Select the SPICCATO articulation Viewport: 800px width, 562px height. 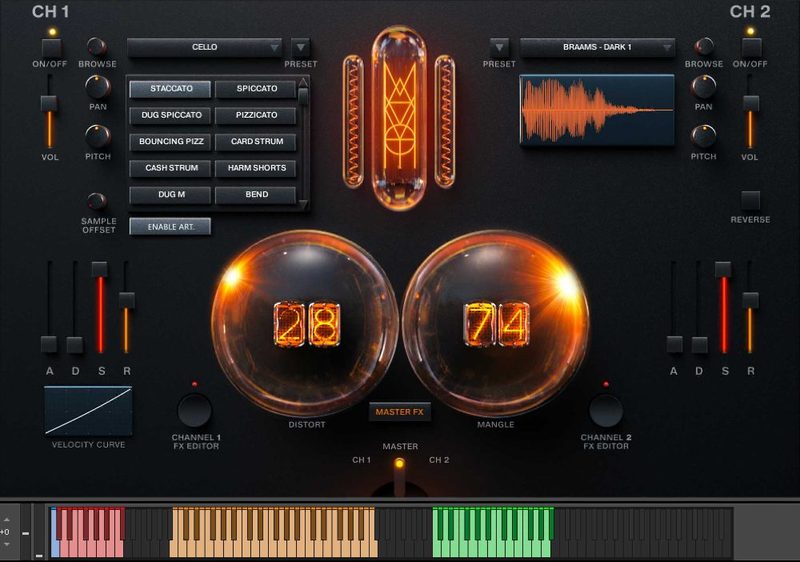256,89
